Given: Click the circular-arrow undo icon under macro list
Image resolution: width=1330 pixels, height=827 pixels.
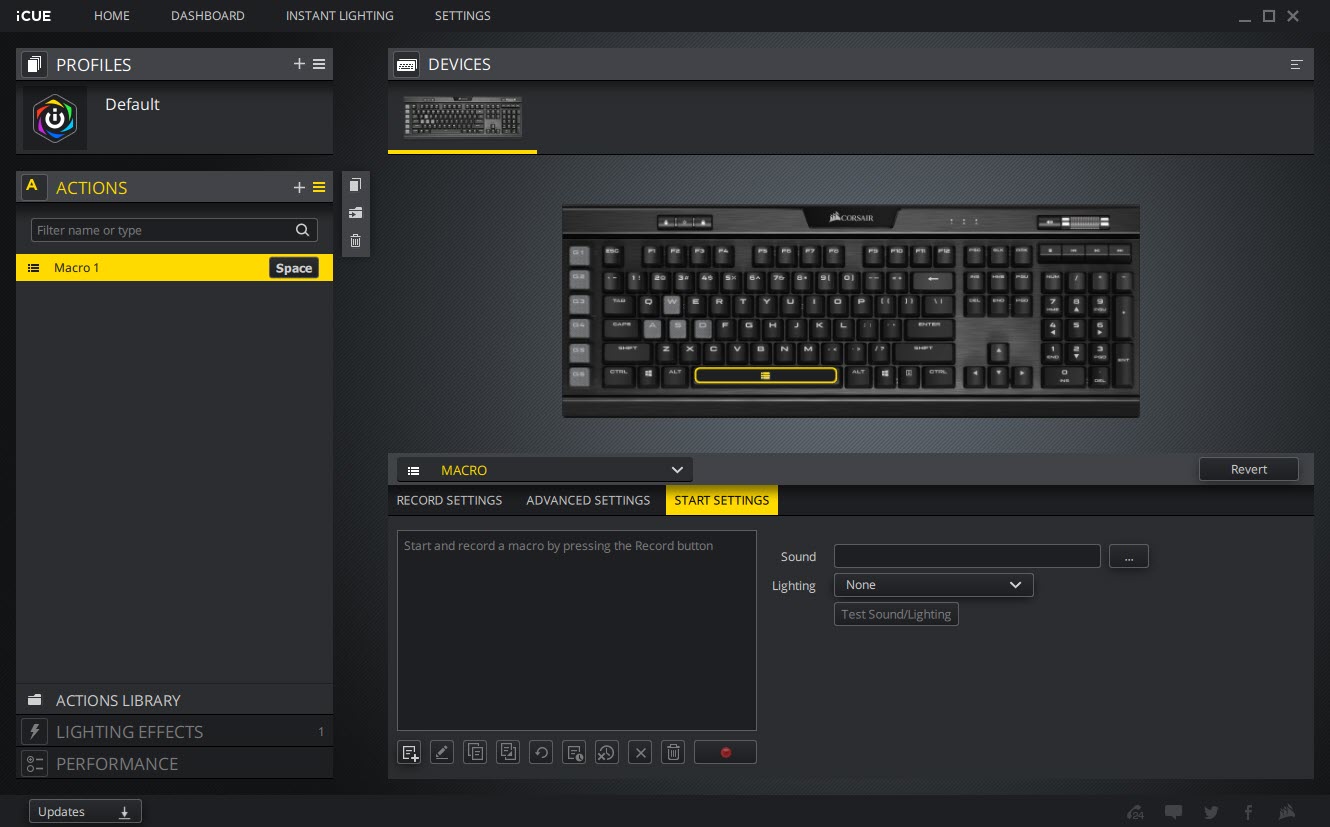Looking at the screenshot, I should coord(541,752).
